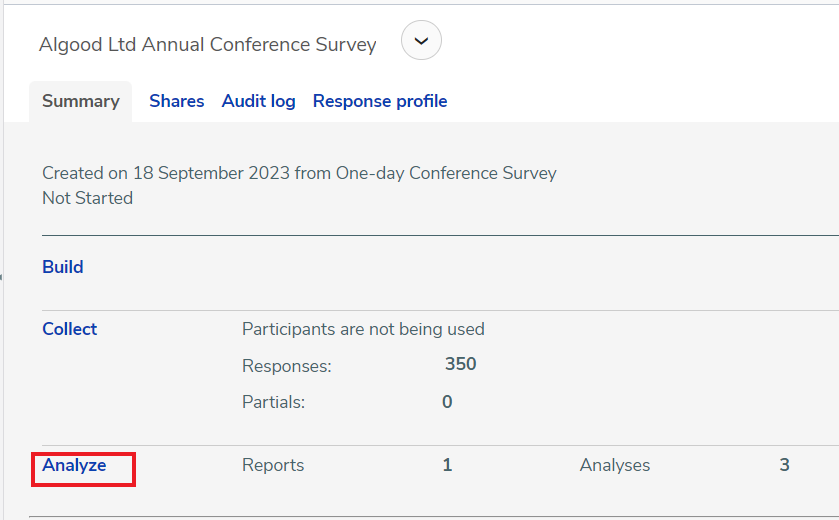Screen dimensions: 839x520
Task: Go to the Collect section link
Action: 70,328
